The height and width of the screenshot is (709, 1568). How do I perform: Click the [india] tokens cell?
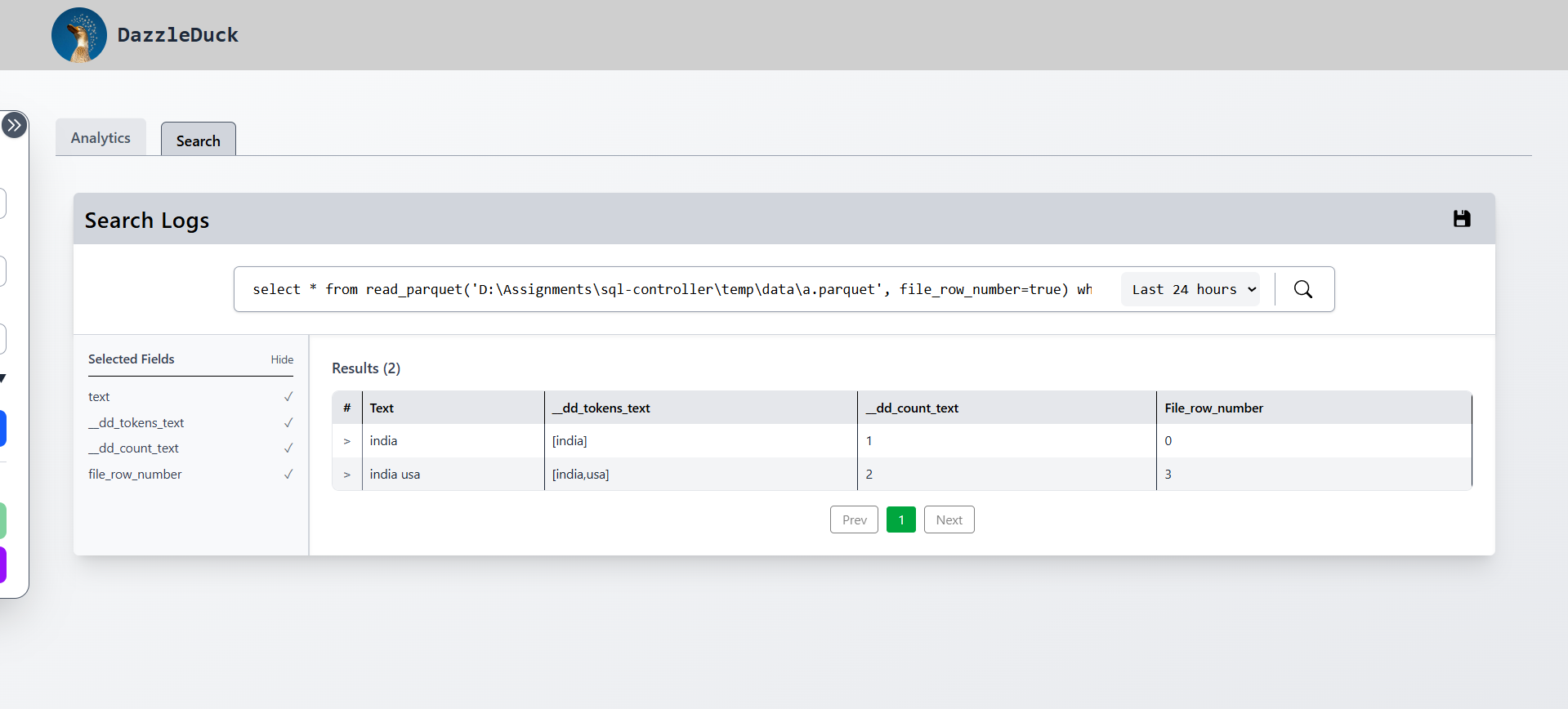[701, 441]
